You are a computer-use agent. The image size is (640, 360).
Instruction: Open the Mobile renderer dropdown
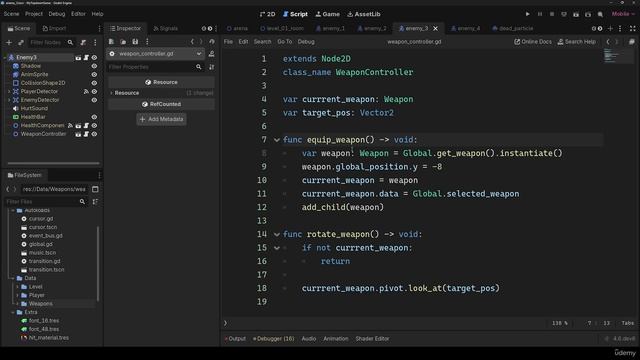(x=623, y=14)
